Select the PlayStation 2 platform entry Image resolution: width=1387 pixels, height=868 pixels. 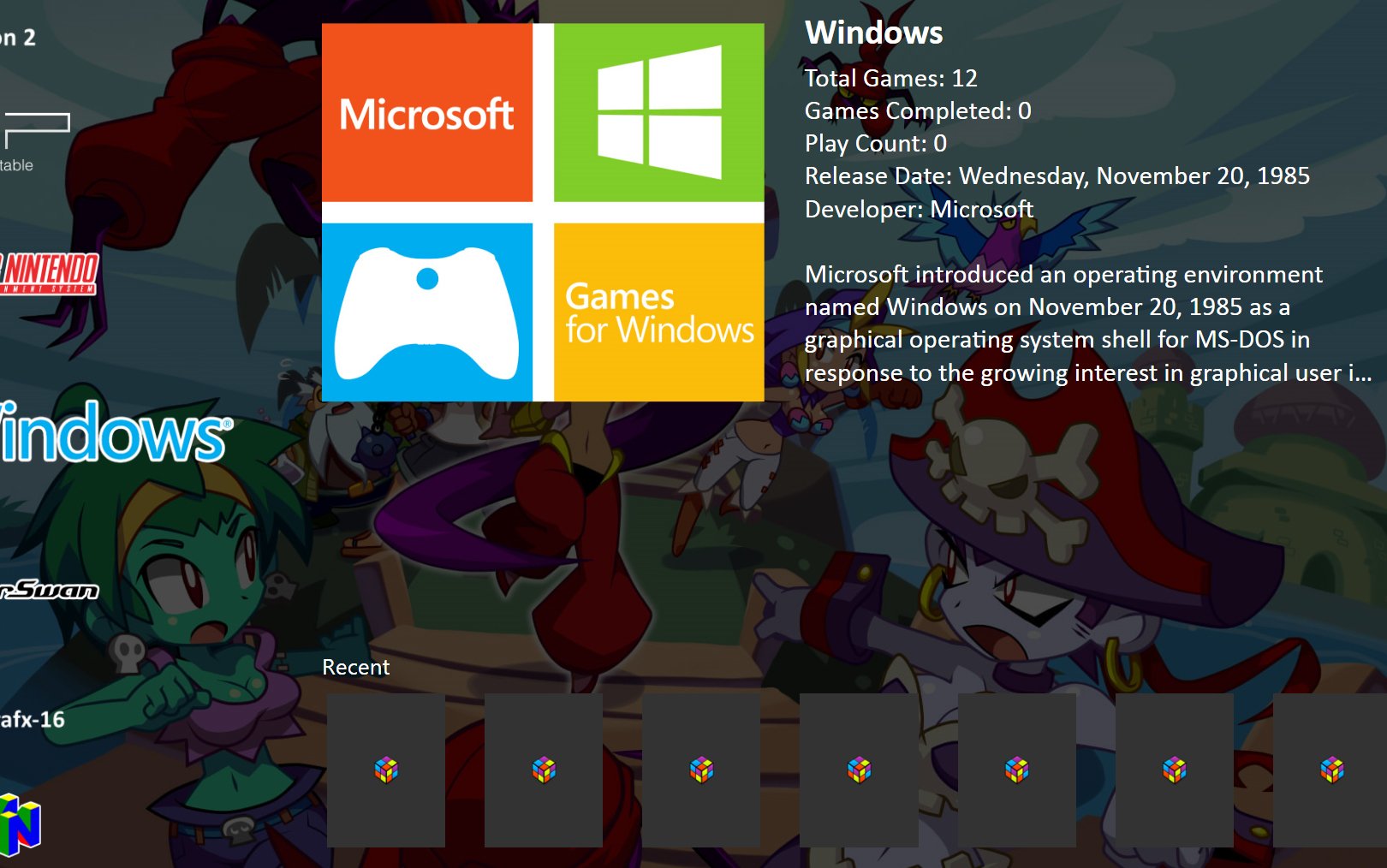pyautogui.click(x=18, y=38)
